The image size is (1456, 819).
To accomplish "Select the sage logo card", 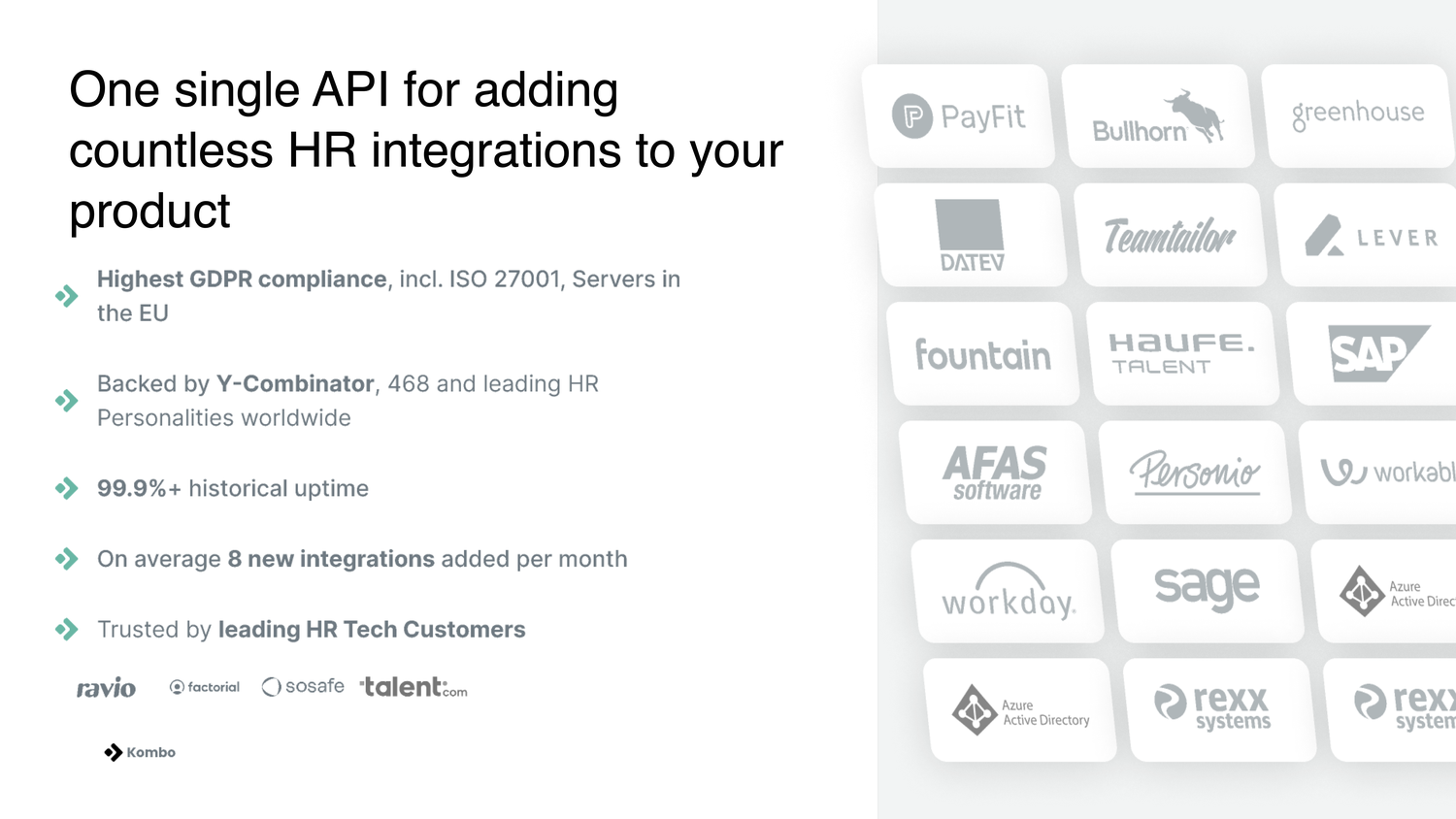I will [1208, 592].
